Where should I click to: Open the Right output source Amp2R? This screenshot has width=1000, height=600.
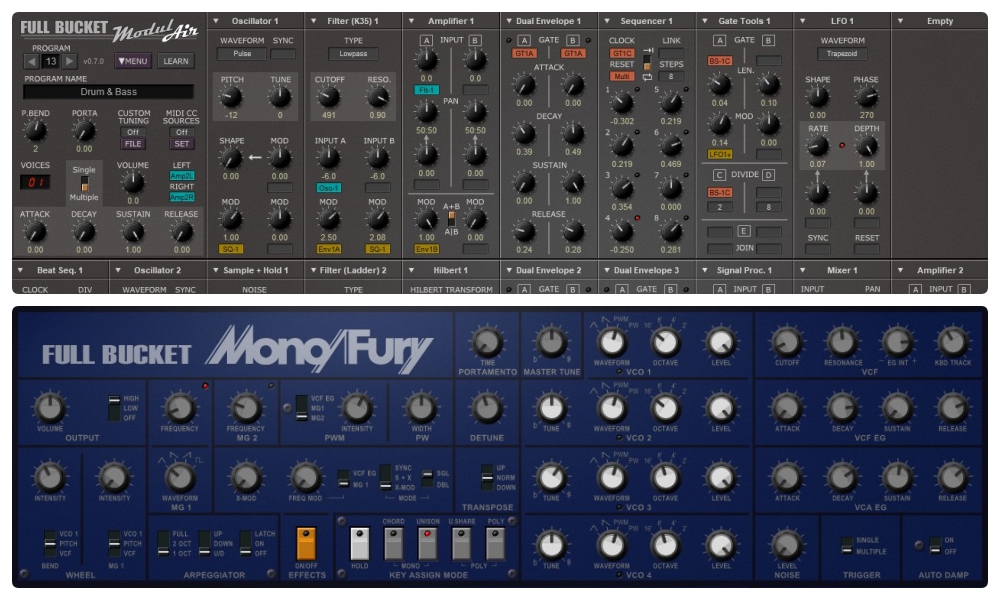[x=182, y=198]
